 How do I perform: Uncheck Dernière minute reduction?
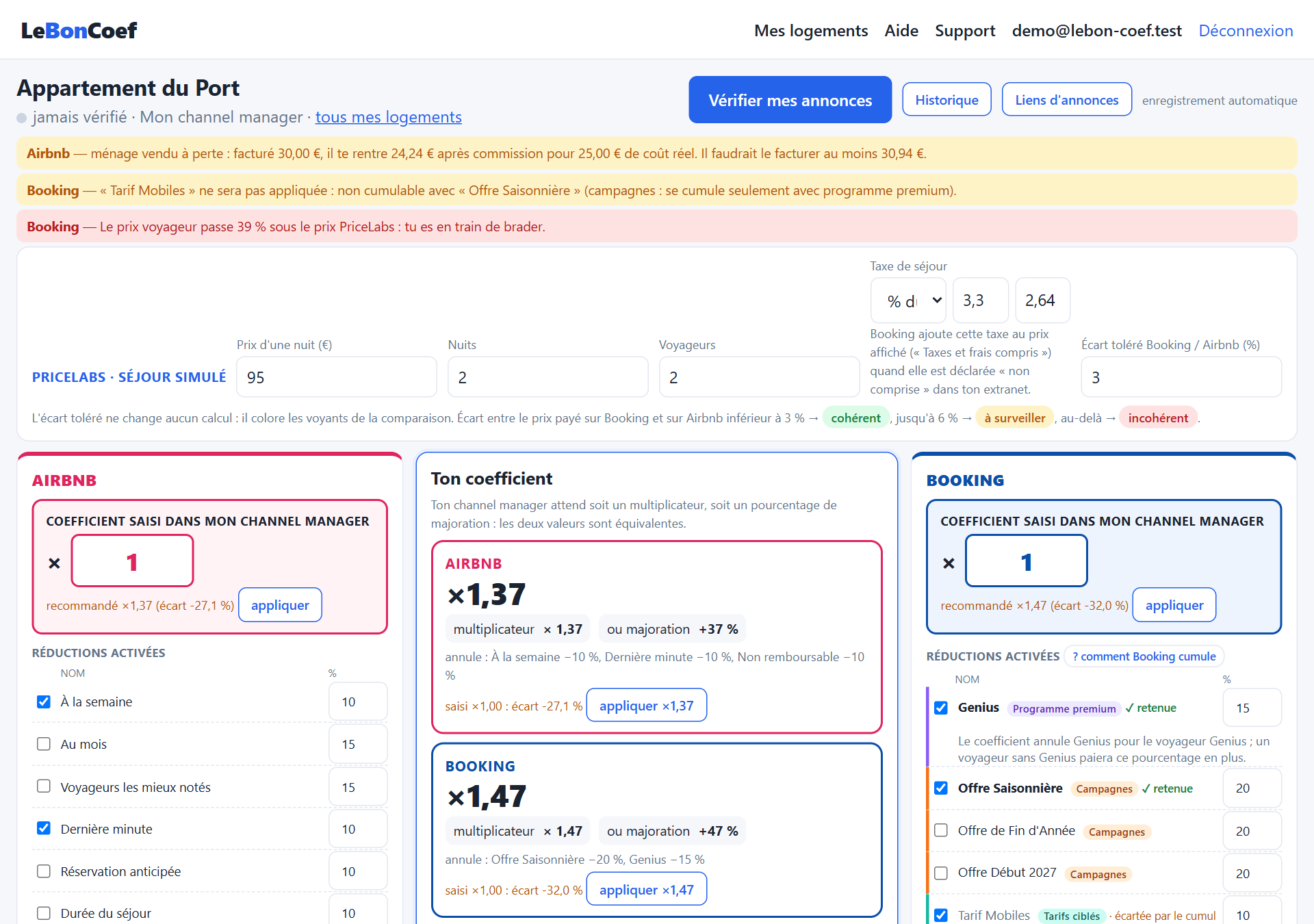pos(44,829)
